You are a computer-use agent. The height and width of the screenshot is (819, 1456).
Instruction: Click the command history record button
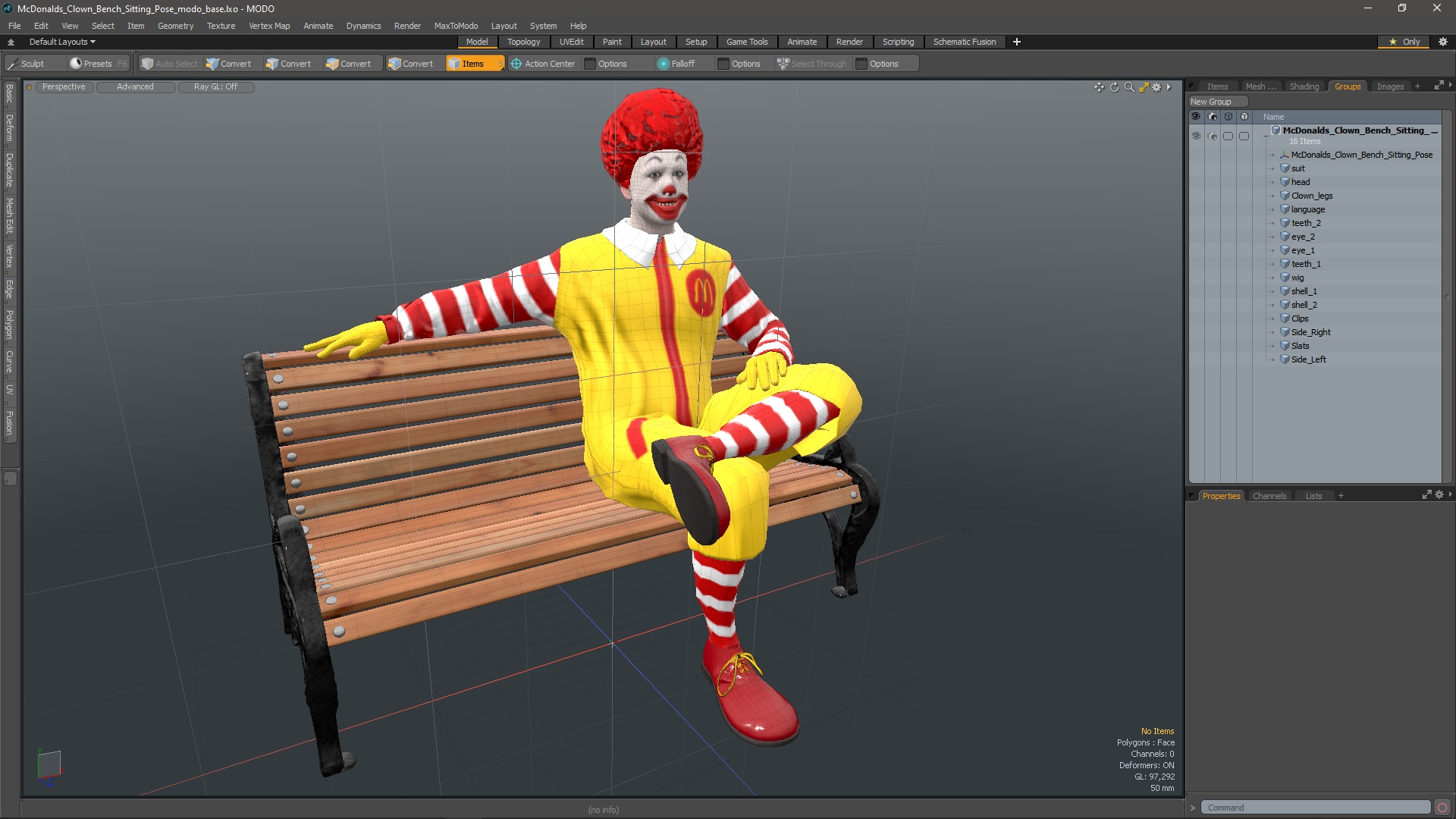click(1442, 808)
